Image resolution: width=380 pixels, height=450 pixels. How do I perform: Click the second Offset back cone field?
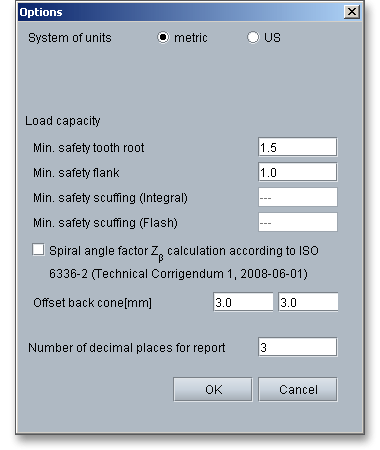[x=308, y=302]
